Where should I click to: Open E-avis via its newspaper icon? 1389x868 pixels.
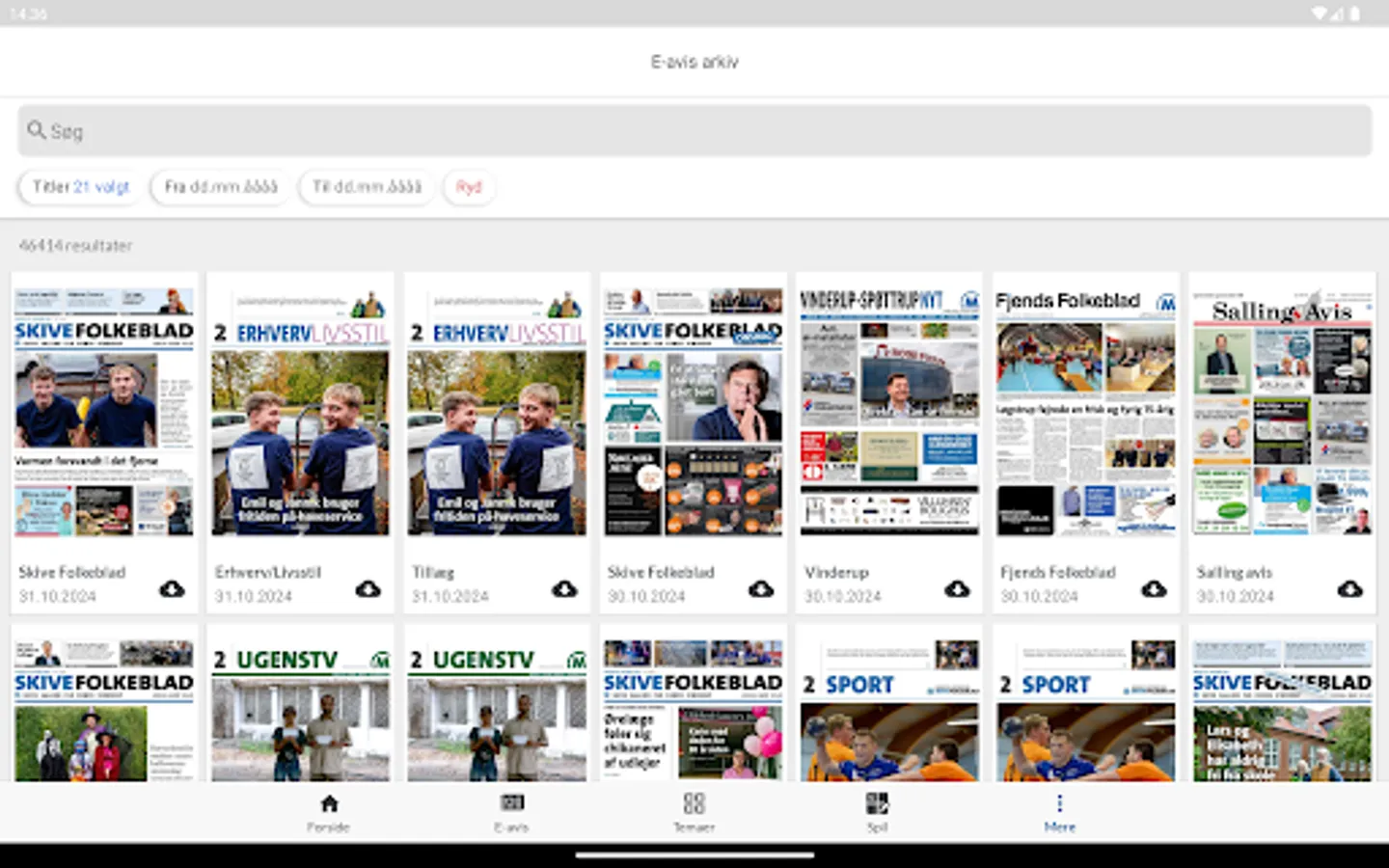tap(512, 802)
